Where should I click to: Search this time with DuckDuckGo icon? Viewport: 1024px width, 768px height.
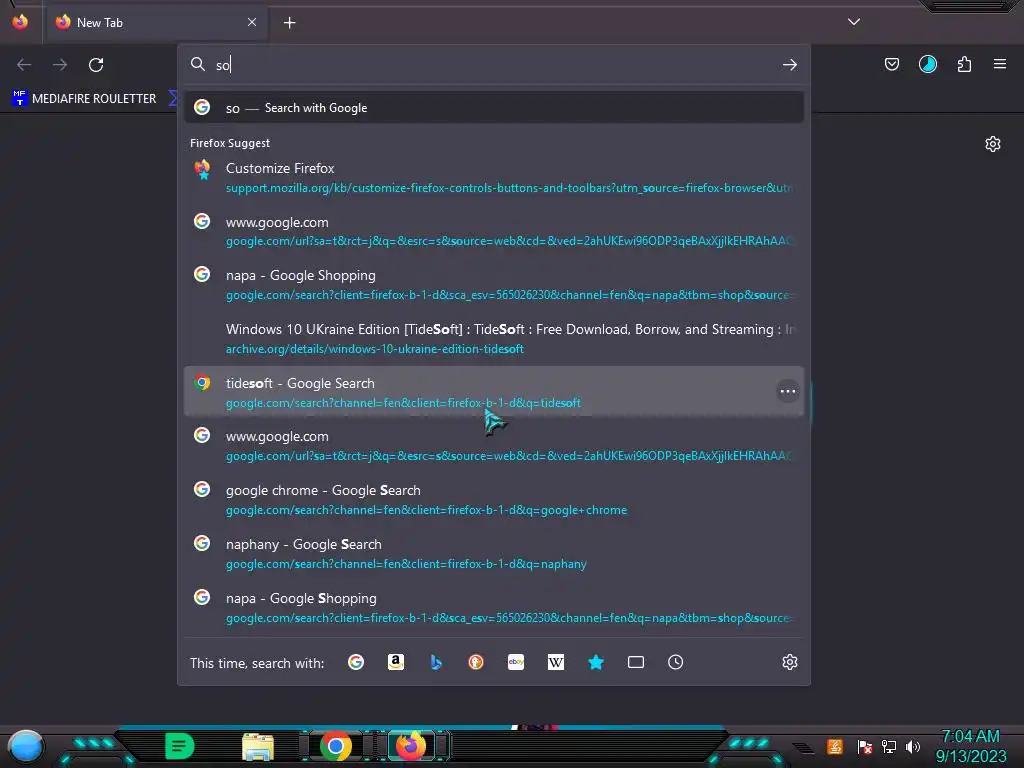[476, 662]
